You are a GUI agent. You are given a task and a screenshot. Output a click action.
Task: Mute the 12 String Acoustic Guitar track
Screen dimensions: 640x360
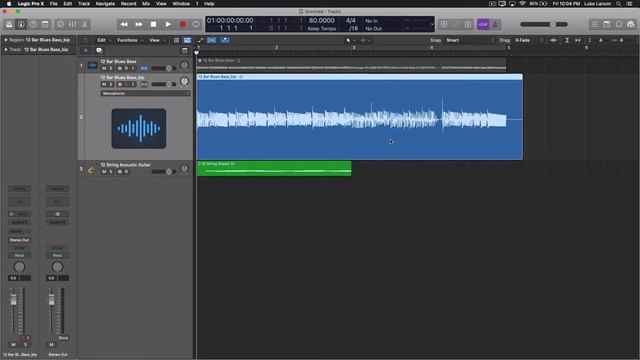click(x=104, y=172)
